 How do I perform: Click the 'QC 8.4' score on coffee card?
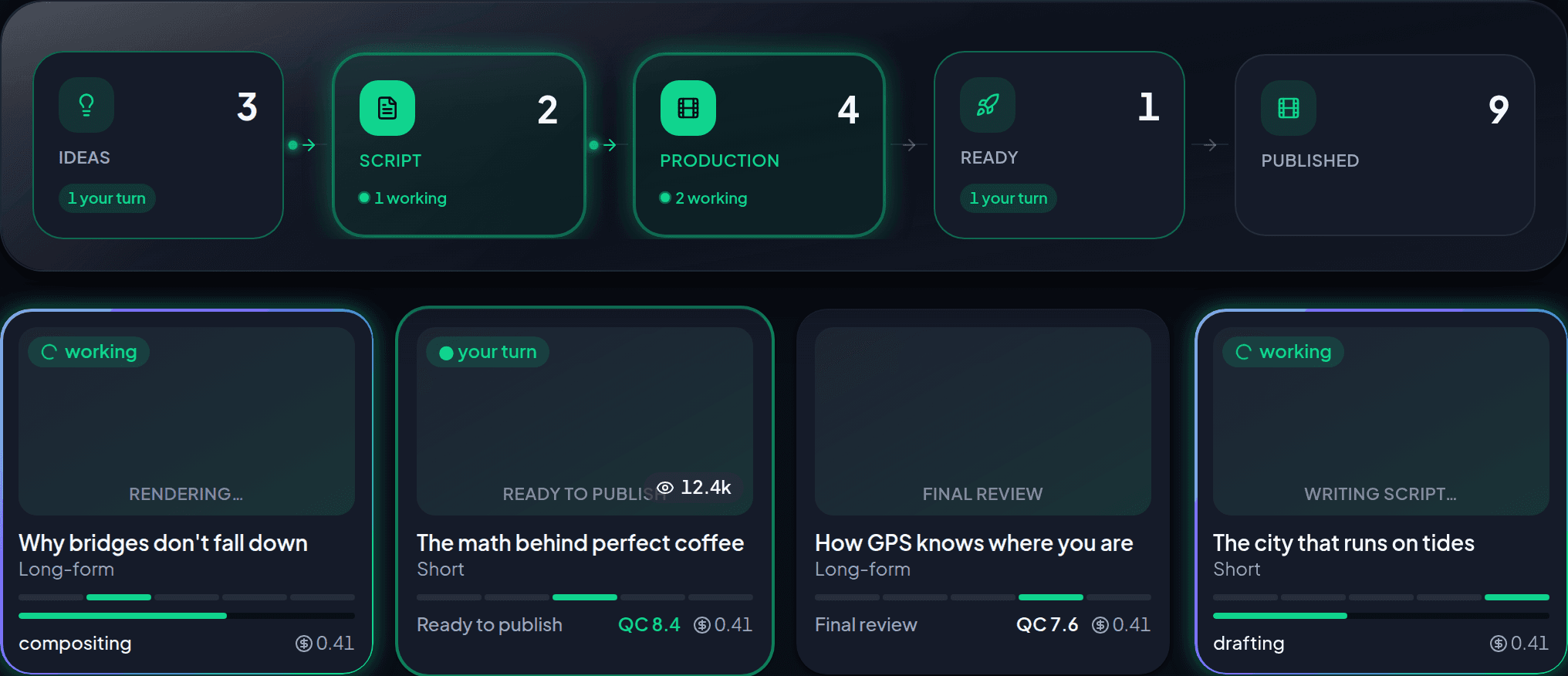pyautogui.click(x=649, y=625)
